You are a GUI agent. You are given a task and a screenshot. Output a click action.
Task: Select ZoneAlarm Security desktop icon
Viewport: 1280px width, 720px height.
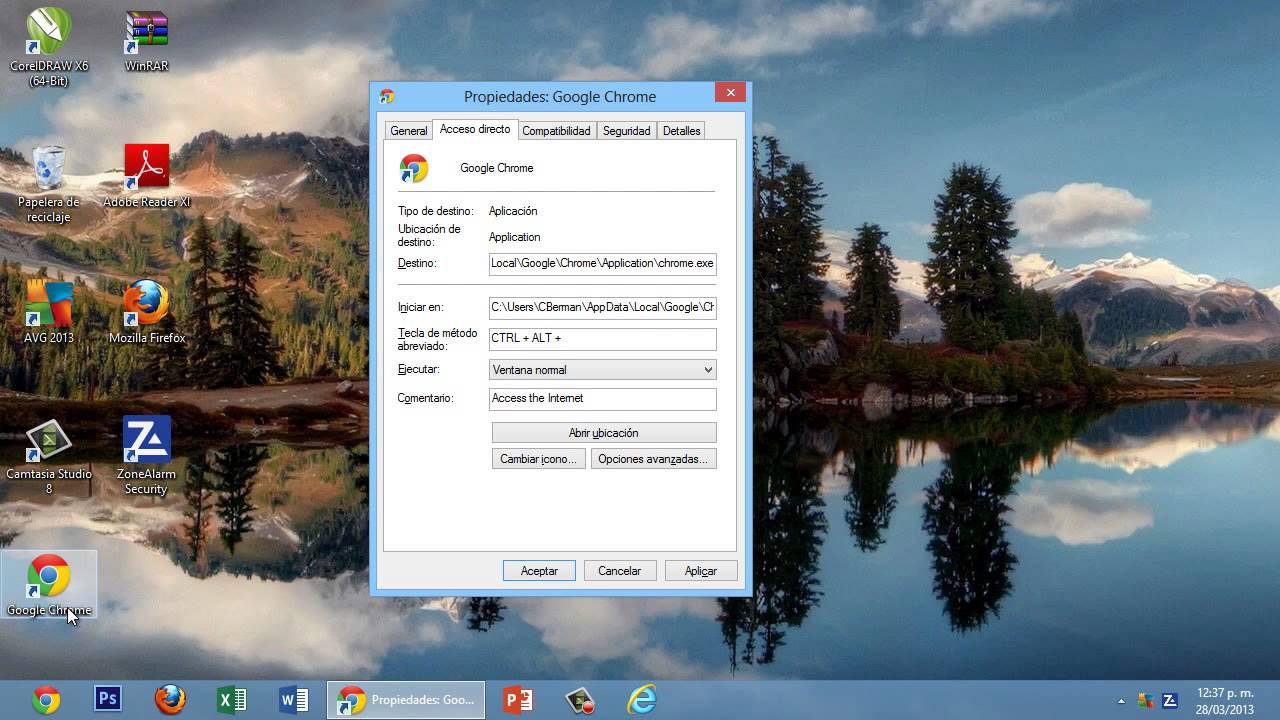(x=146, y=456)
